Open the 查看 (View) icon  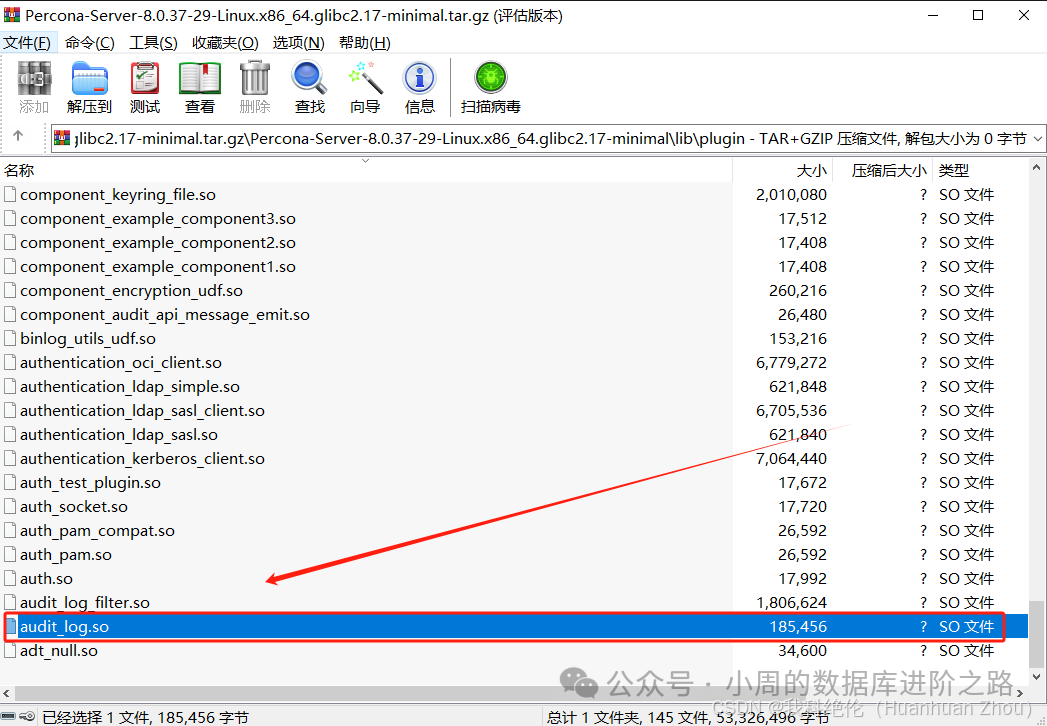199,87
